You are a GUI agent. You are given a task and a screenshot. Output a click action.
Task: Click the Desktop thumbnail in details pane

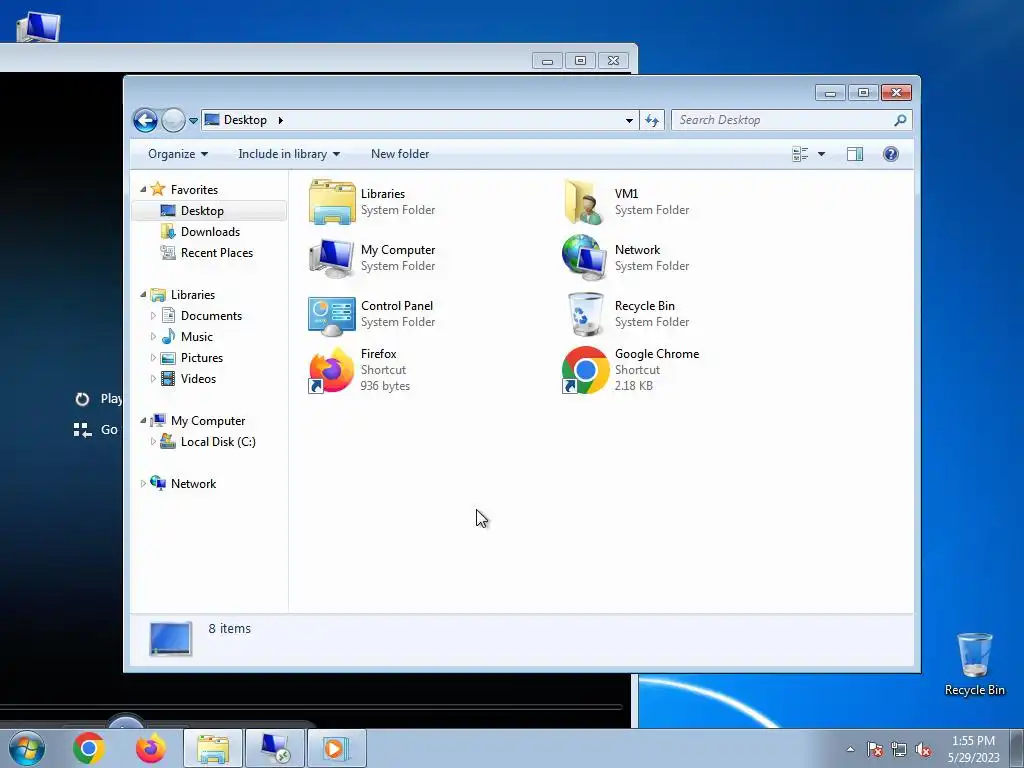[170, 638]
